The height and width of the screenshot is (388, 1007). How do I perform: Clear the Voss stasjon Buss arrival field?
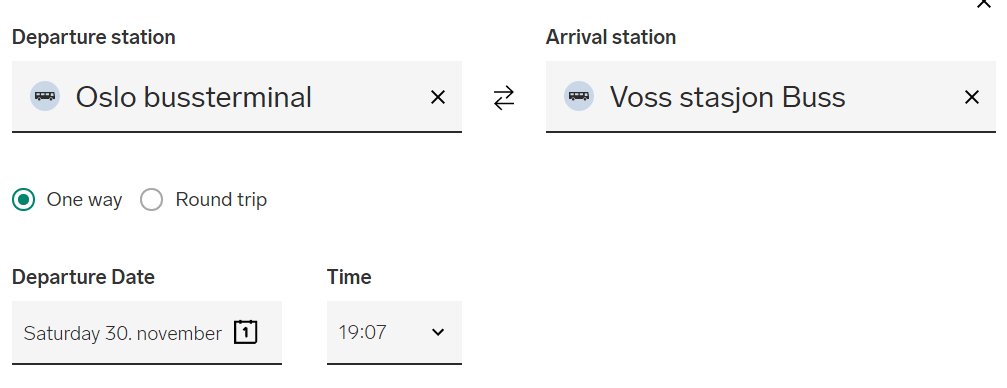click(x=972, y=97)
